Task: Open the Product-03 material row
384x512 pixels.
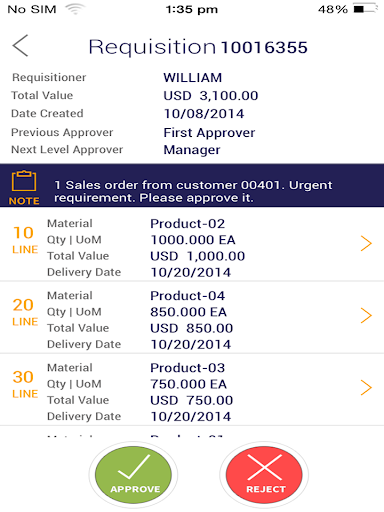Action: 192,389
